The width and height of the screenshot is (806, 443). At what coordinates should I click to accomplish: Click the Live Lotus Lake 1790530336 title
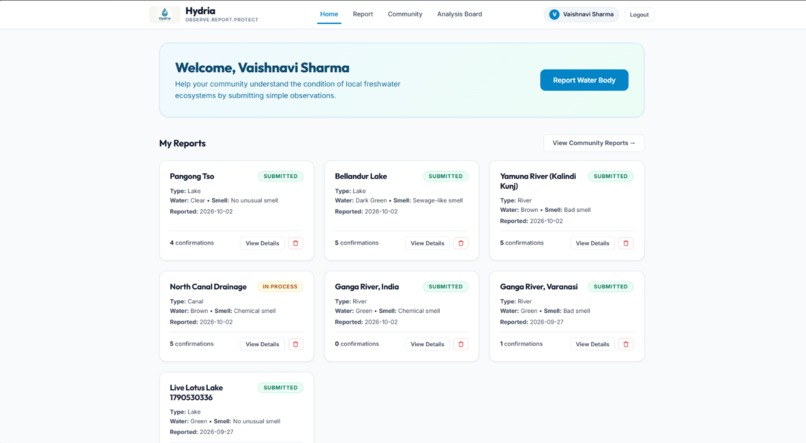[x=196, y=393]
